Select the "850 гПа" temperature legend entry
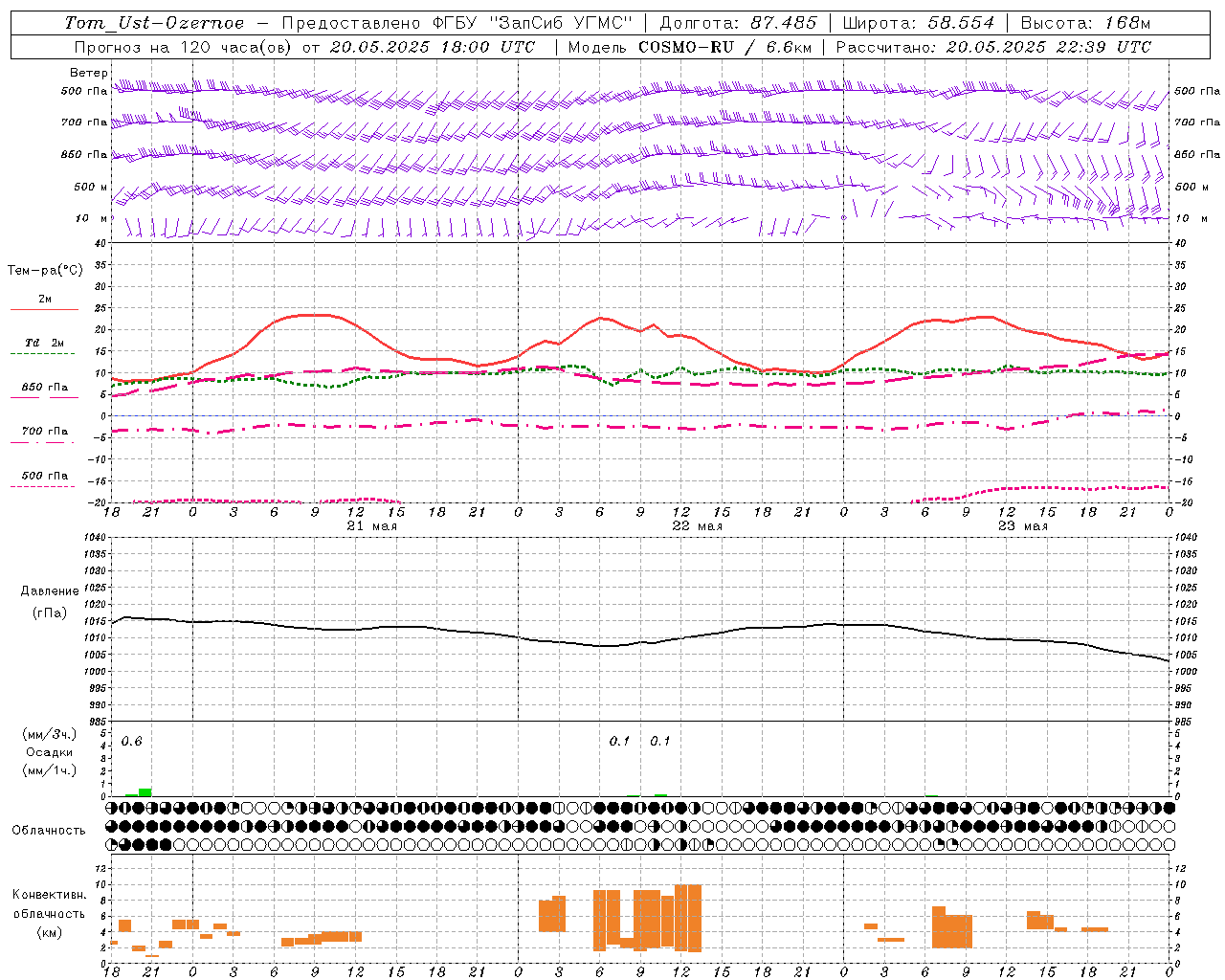Screen dimensions: 1225x980 [x=45, y=388]
